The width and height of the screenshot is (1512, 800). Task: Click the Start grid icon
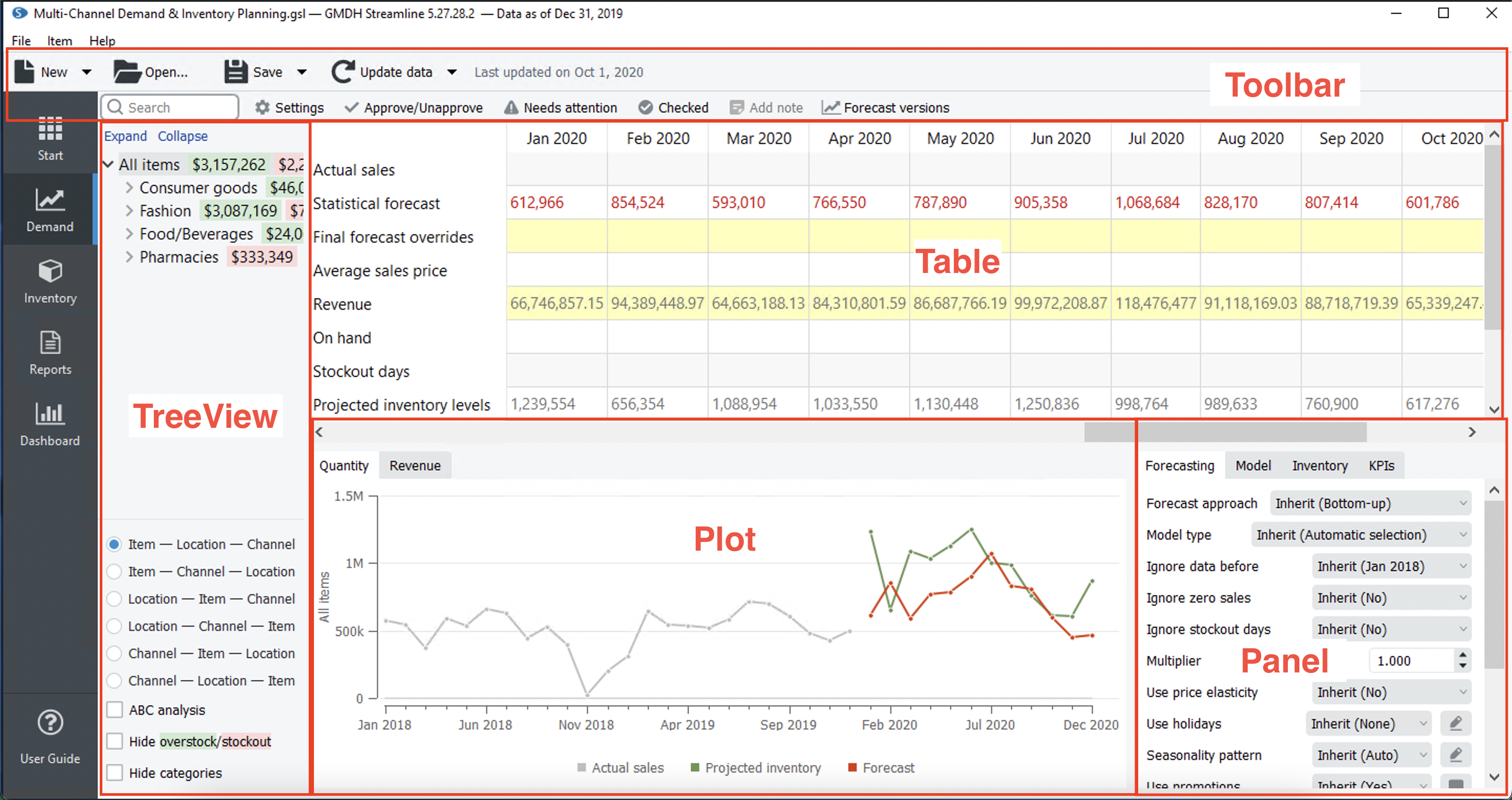[x=50, y=129]
